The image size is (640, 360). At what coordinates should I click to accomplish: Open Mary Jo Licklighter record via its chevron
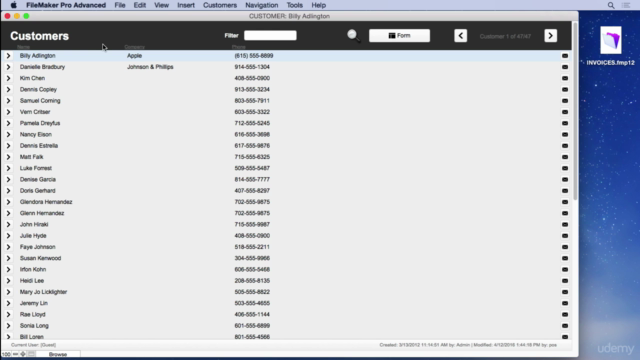(x=8, y=292)
